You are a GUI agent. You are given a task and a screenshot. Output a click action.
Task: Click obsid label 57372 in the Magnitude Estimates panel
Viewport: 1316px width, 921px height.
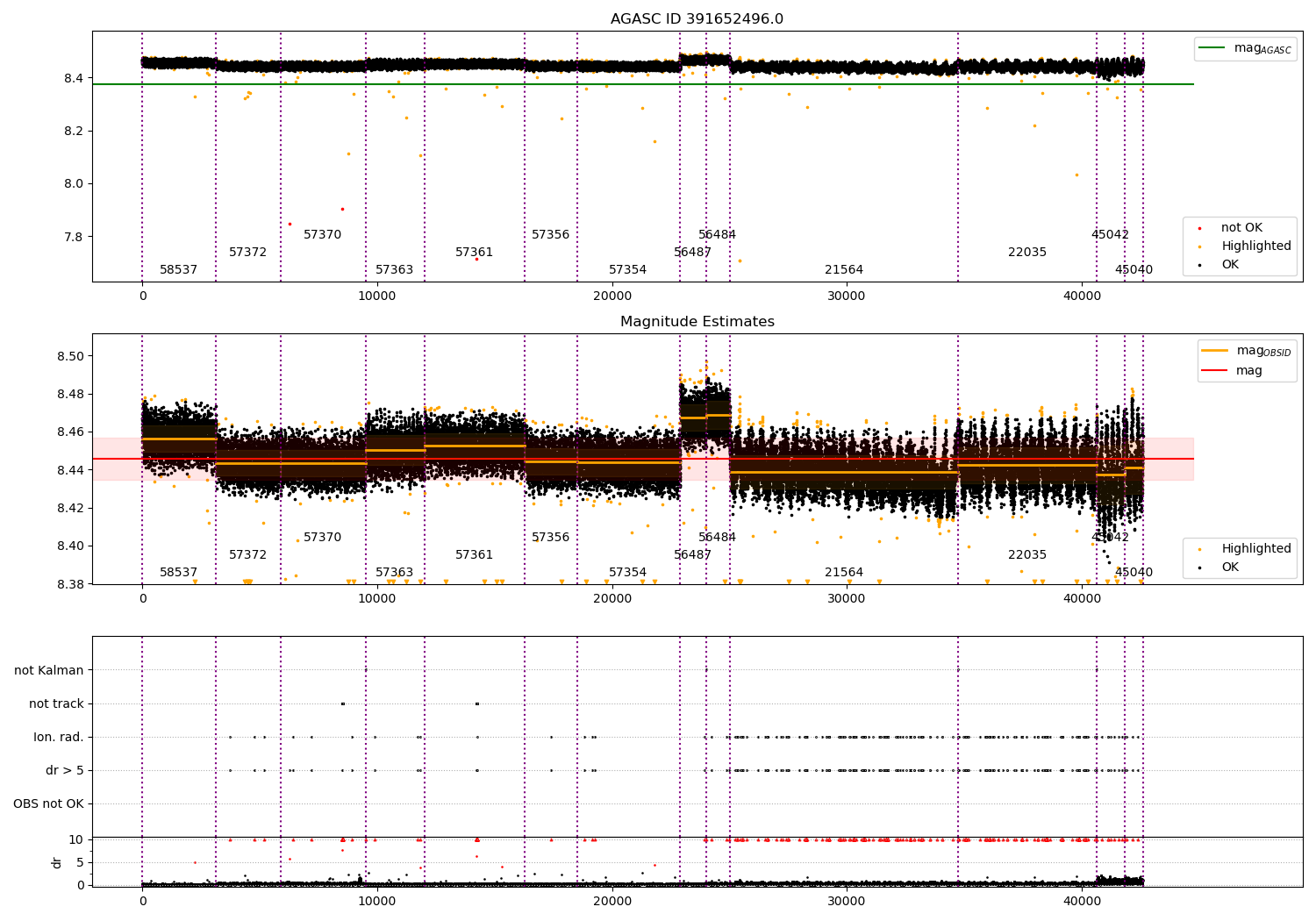(x=247, y=555)
